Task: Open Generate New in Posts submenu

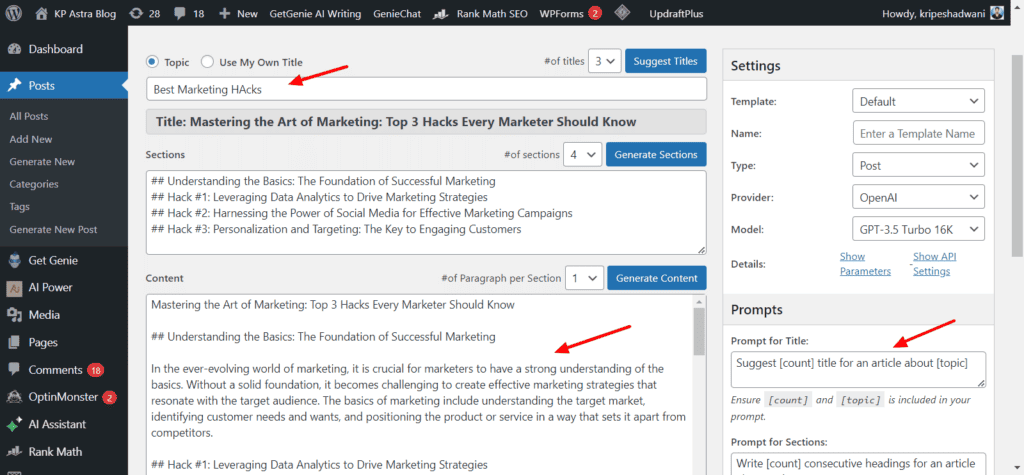Action: [x=42, y=161]
